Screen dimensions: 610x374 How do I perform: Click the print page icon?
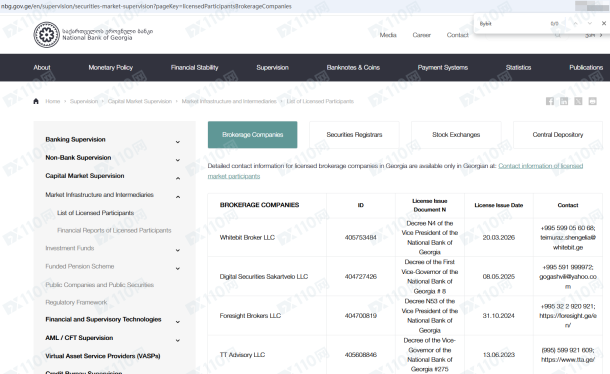point(592,101)
